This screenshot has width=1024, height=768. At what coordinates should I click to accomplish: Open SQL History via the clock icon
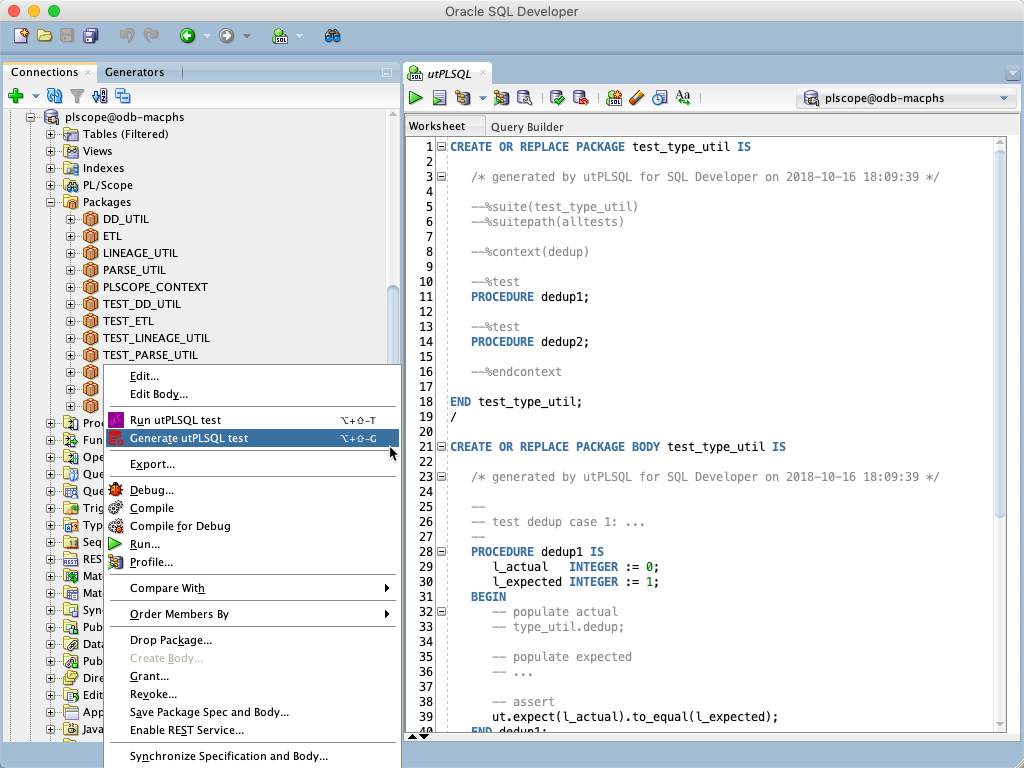click(660, 98)
